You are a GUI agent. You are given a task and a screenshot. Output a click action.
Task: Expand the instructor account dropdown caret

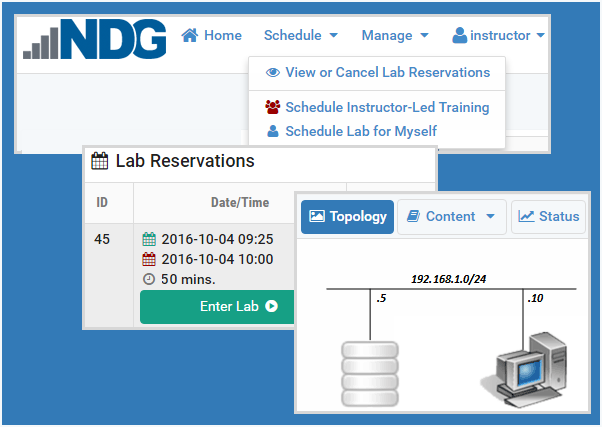point(541,35)
